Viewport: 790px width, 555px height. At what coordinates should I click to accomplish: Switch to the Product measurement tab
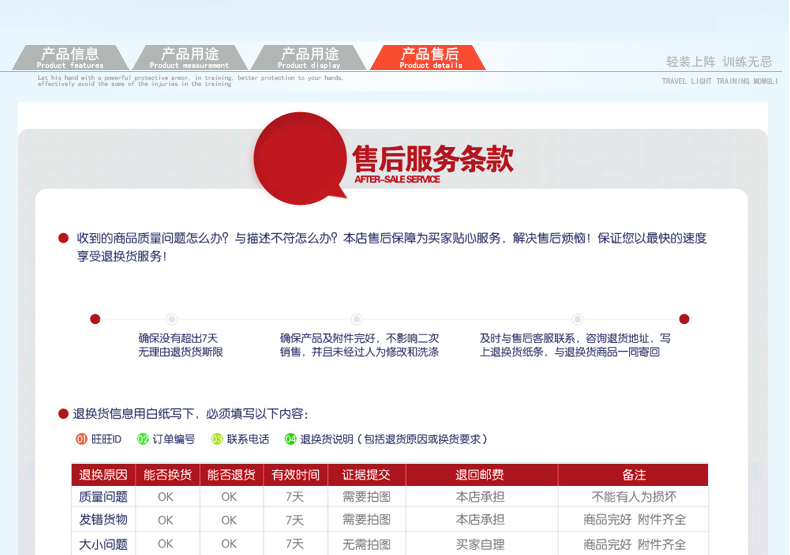(x=190, y=58)
